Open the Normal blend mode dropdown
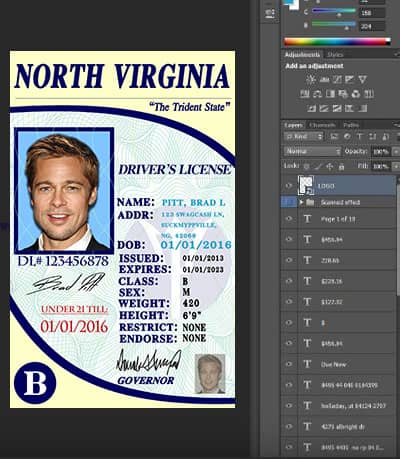 (x=313, y=151)
